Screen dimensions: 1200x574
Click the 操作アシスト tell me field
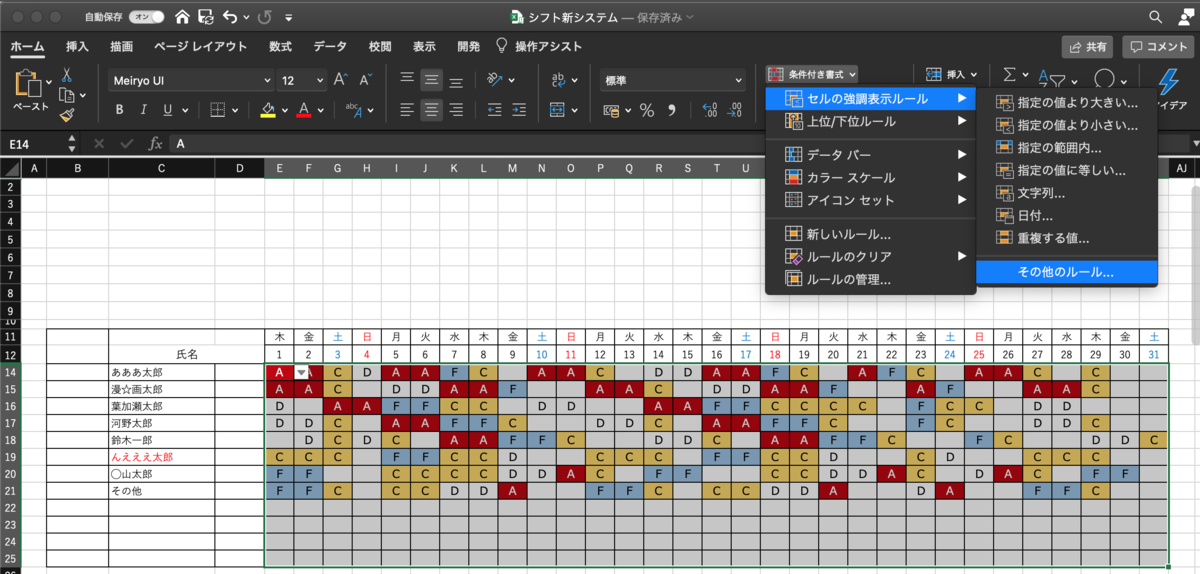point(539,46)
